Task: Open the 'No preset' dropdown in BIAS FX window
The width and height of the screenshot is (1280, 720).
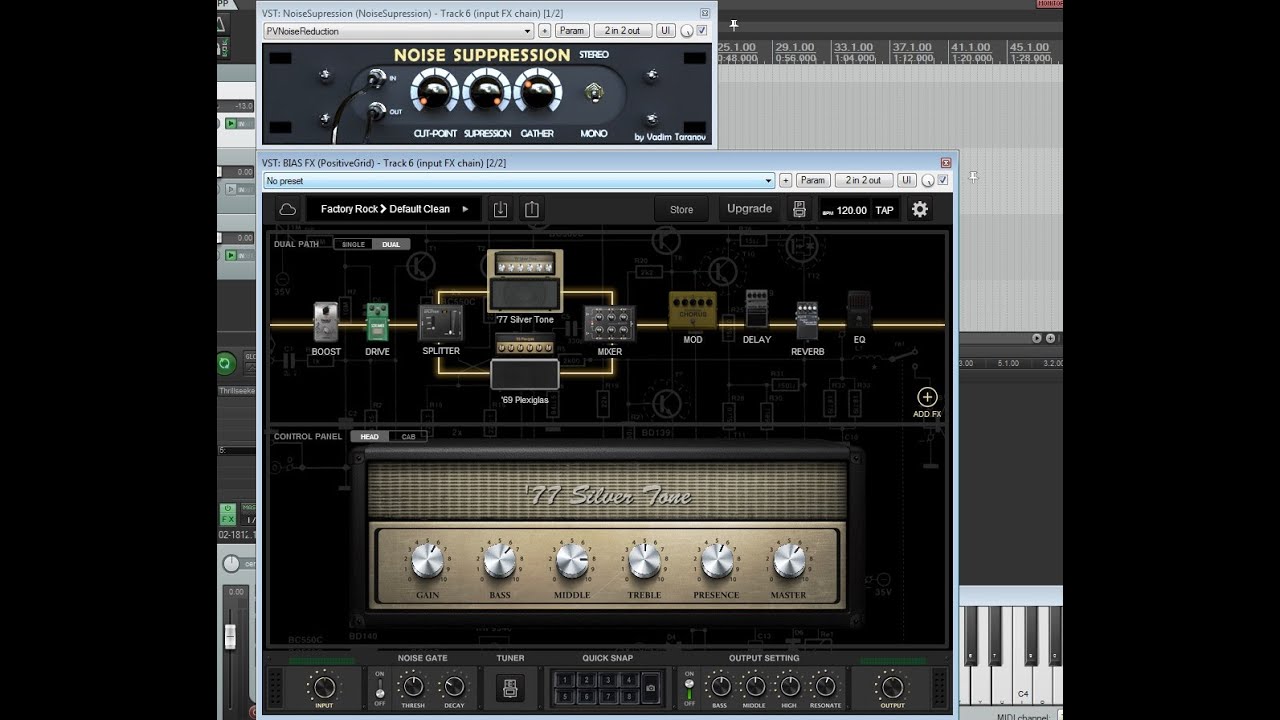Action: point(519,181)
